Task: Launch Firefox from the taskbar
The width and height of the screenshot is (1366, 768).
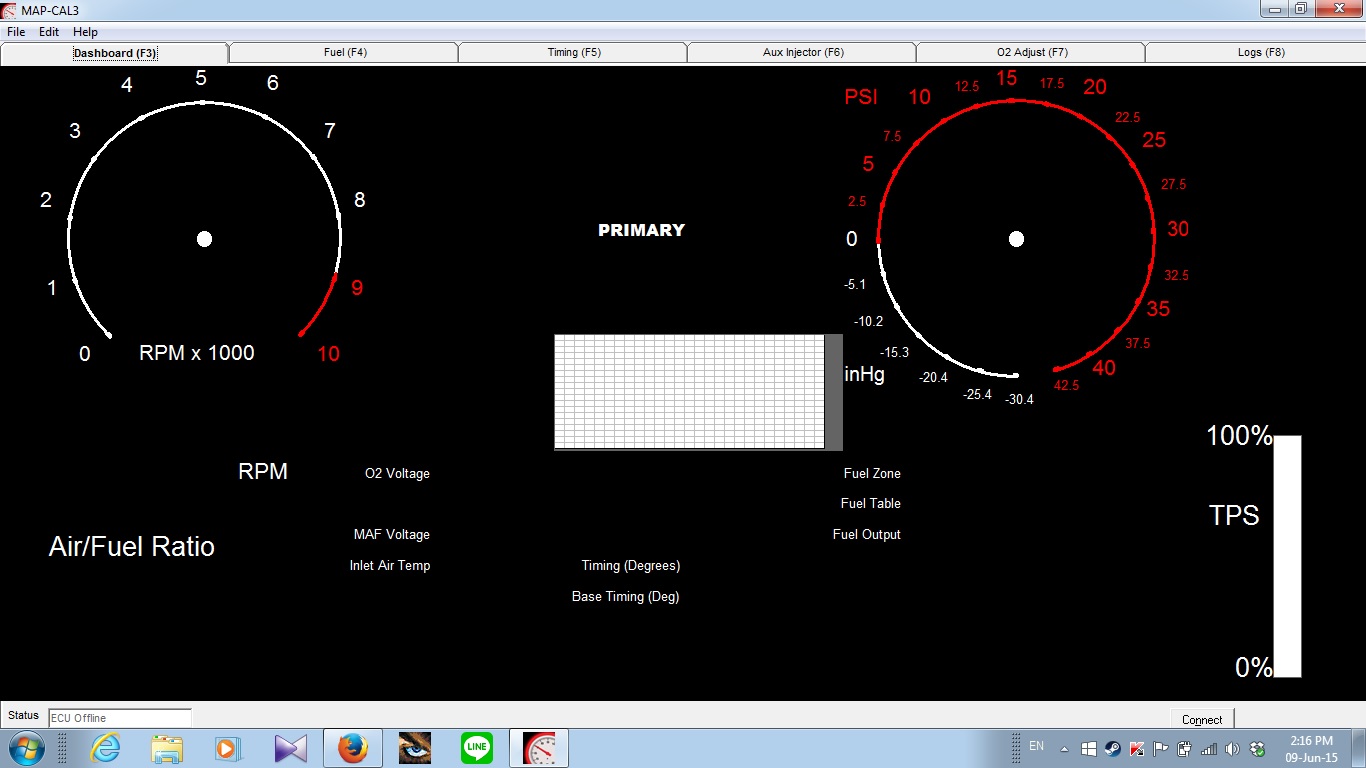Action: (x=352, y=747)
